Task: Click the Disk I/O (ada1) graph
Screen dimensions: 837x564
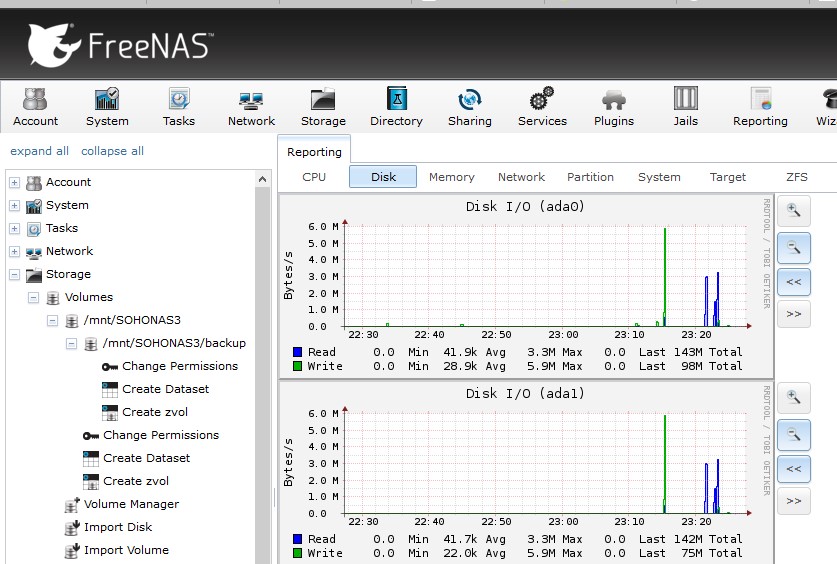Action: click(x=526, y=473)
